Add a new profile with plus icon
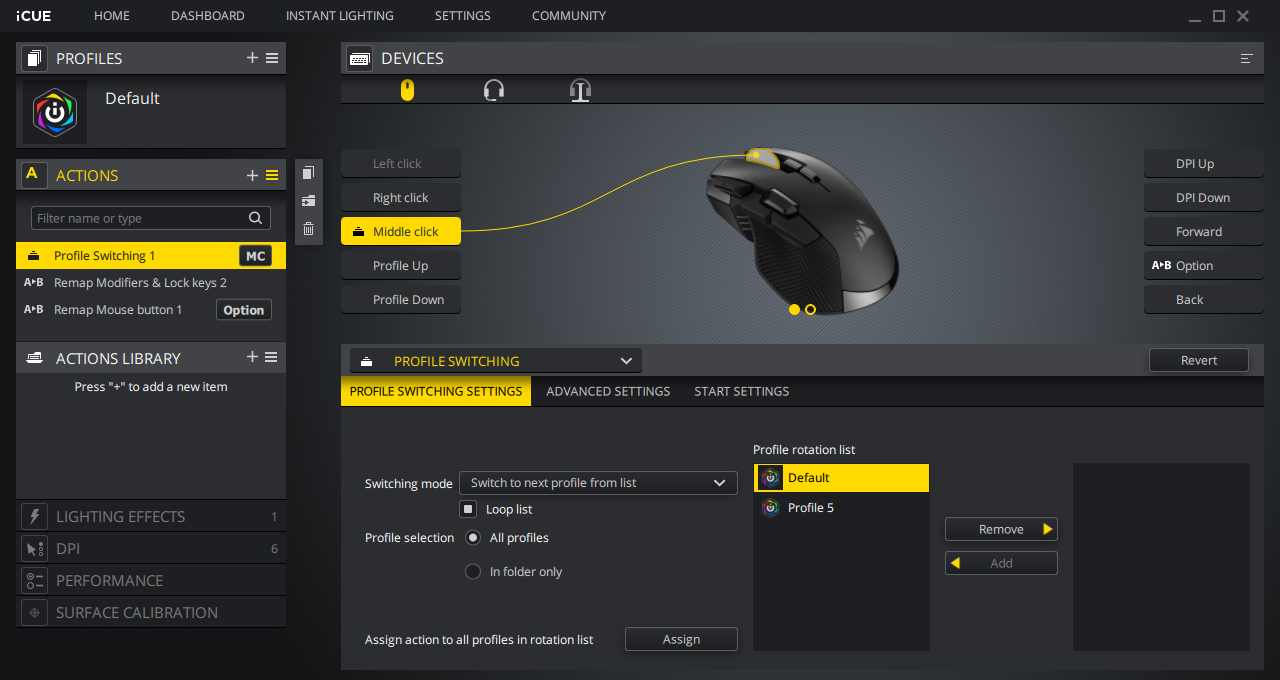 coord(252,58)
